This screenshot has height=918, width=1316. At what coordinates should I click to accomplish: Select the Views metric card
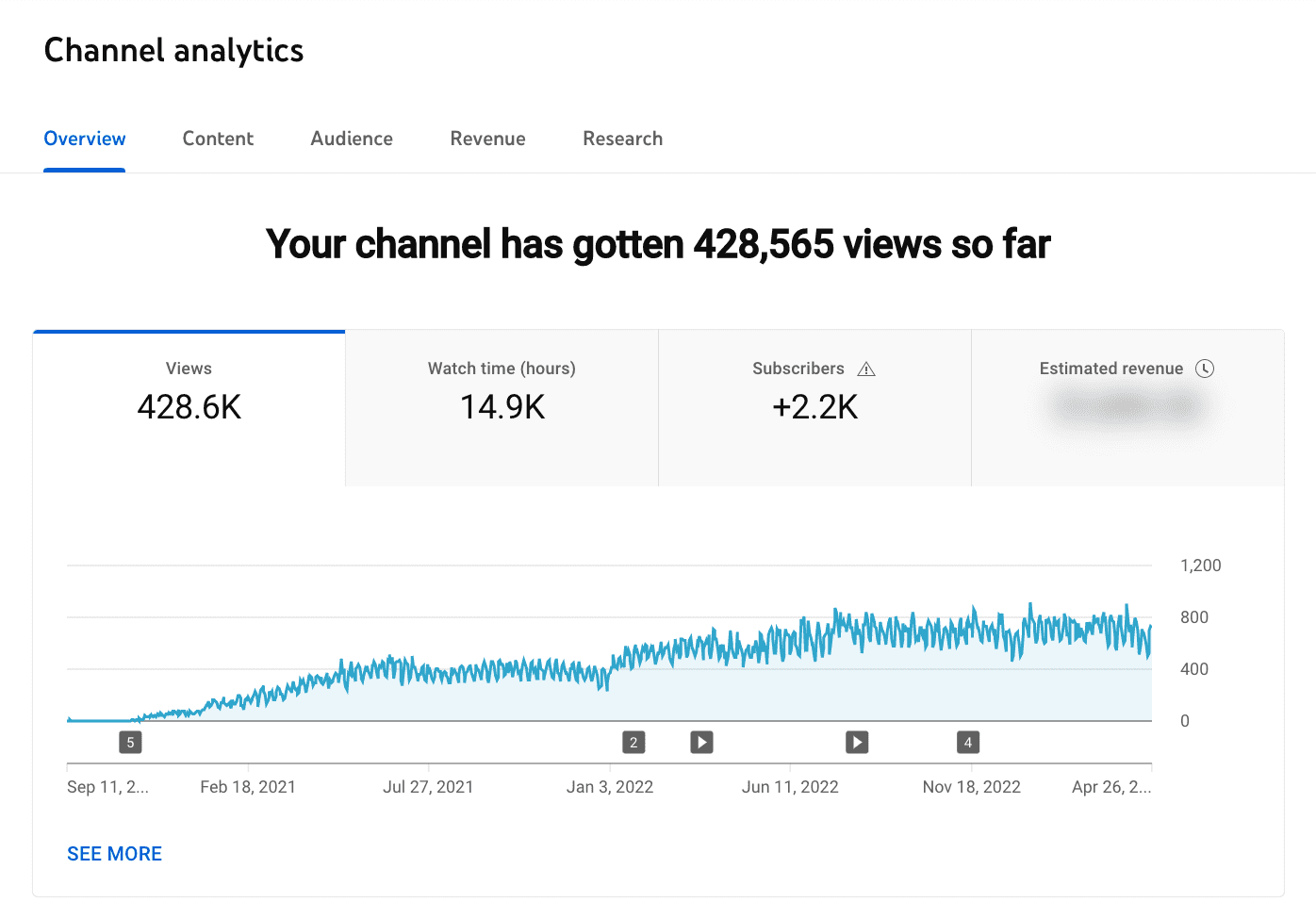click(189, 405)
